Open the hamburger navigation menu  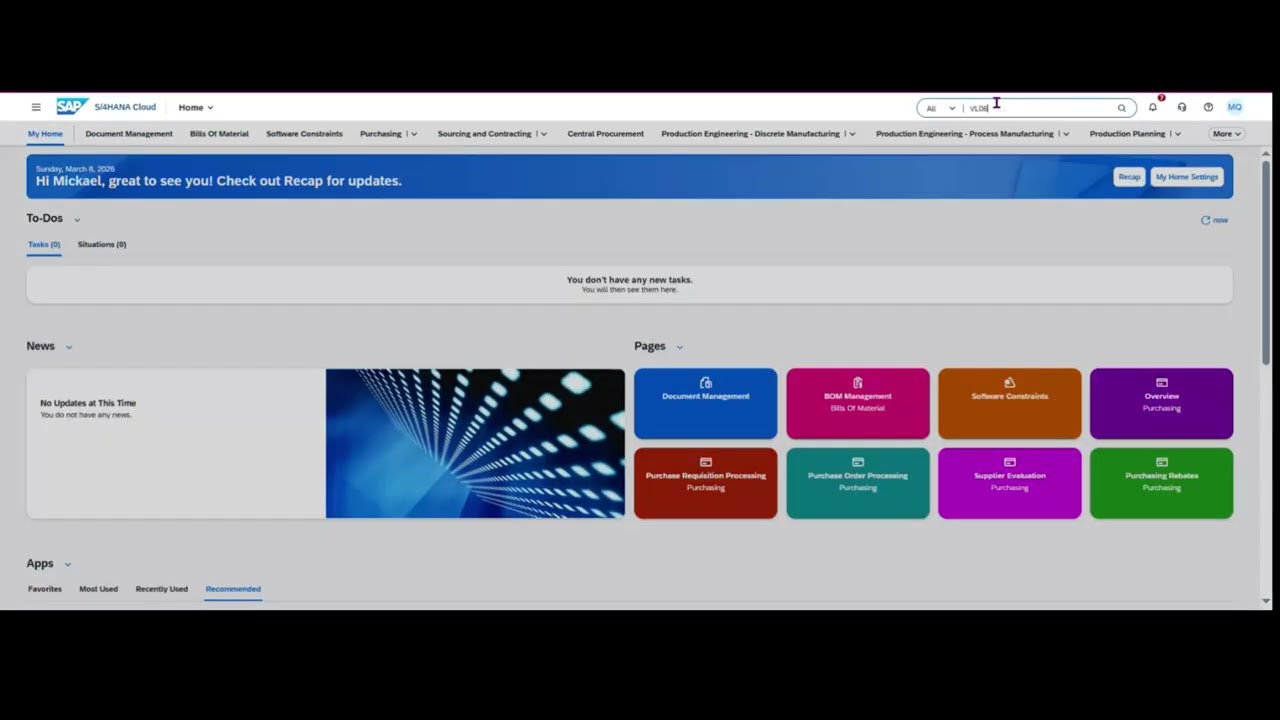(x=36, y=107)
